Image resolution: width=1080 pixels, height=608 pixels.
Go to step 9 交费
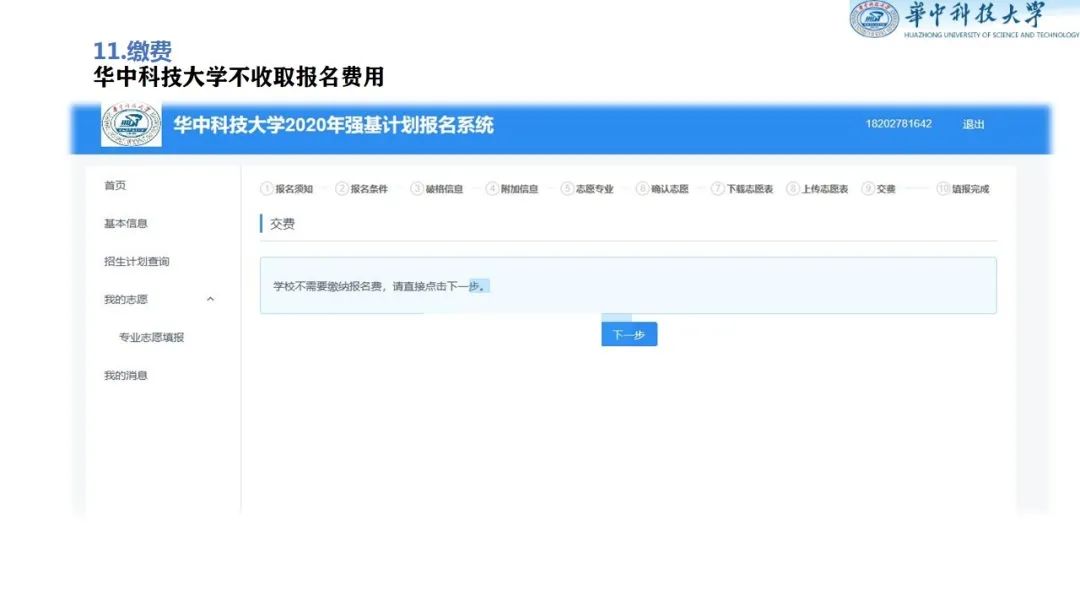878,189
